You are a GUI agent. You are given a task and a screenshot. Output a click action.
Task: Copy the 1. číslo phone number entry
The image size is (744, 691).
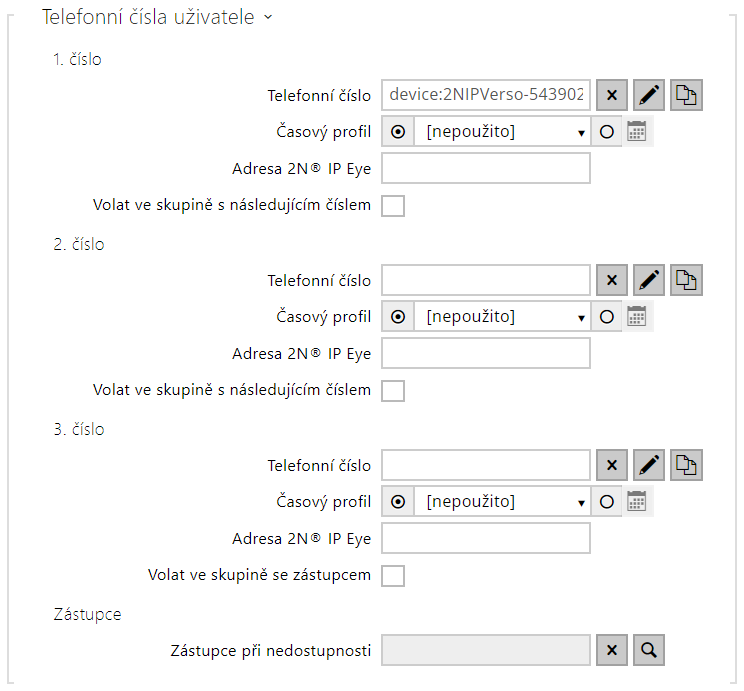pos(686,95)
